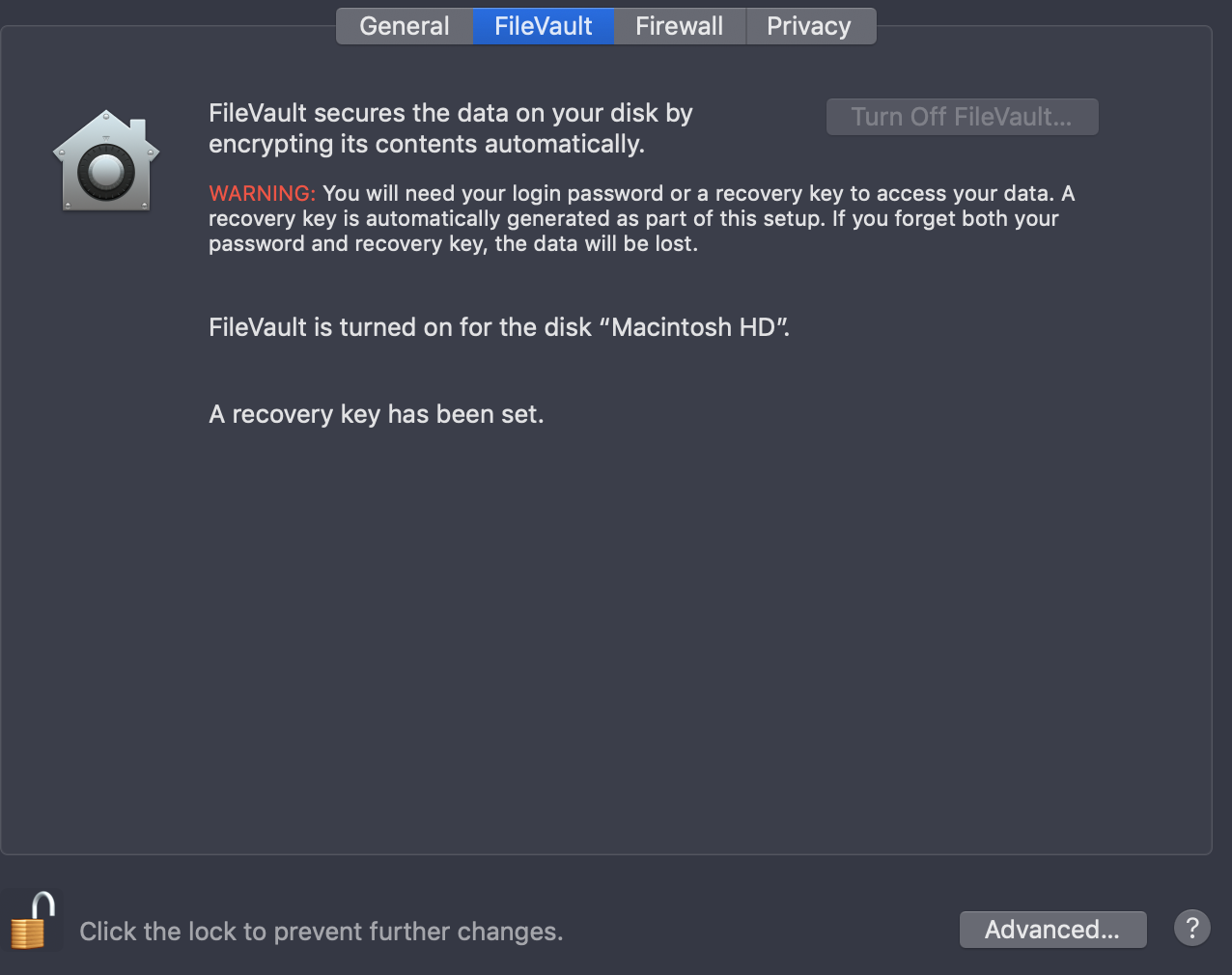Screen dimensions: 1232x975
Task: Open the Advanced settings dialog
Action: click(x=1052, y=930)
